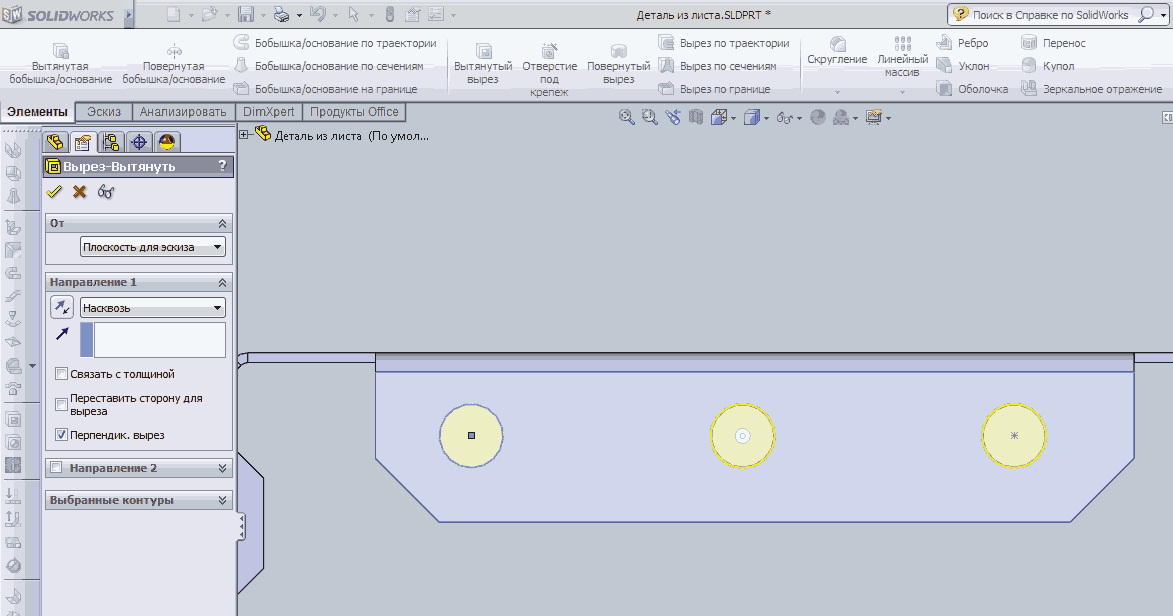Choose the Линейный массив pattern tool
Image resolution: width=1173 pixels, height=616 pixels.
(x=902, y=57)
